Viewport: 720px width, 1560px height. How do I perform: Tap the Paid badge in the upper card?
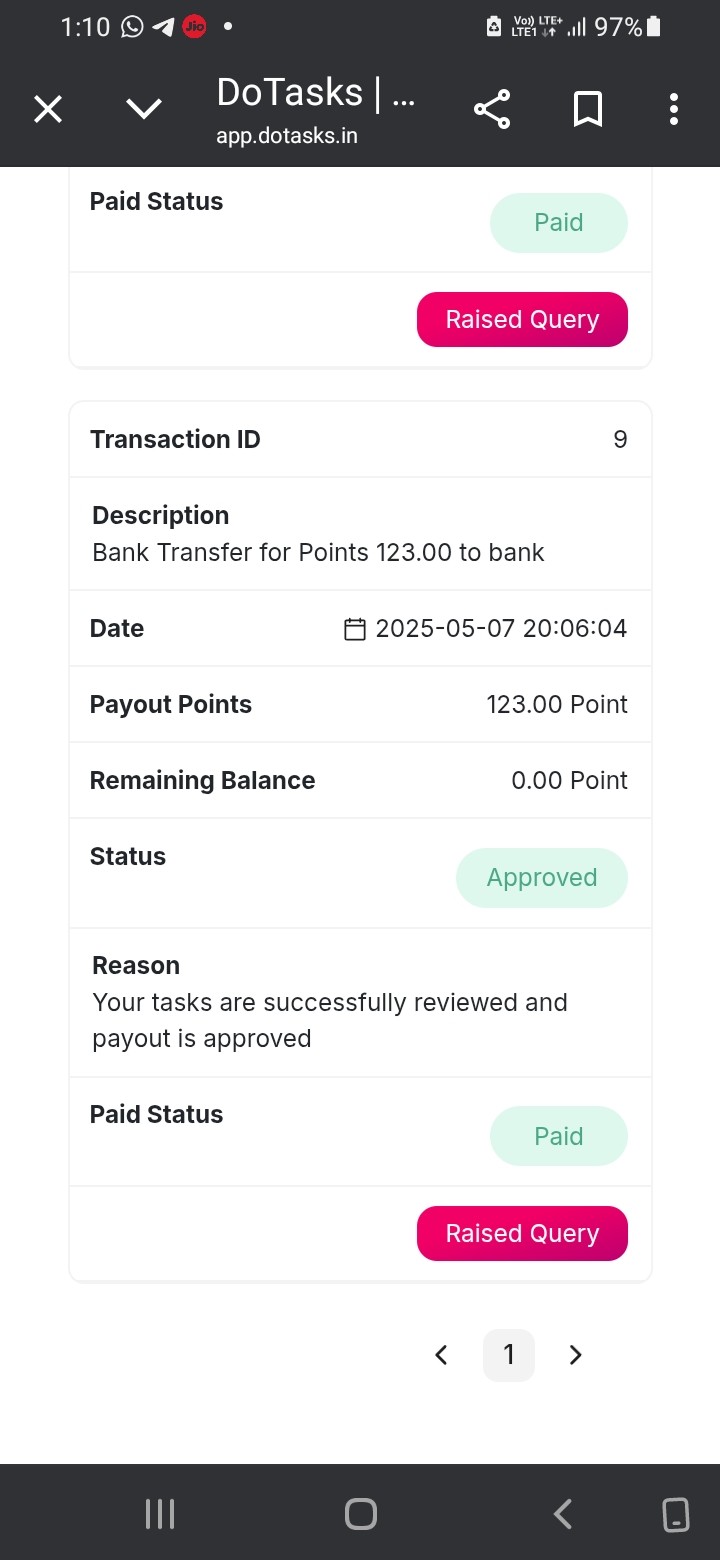click(x=559, y=223)
